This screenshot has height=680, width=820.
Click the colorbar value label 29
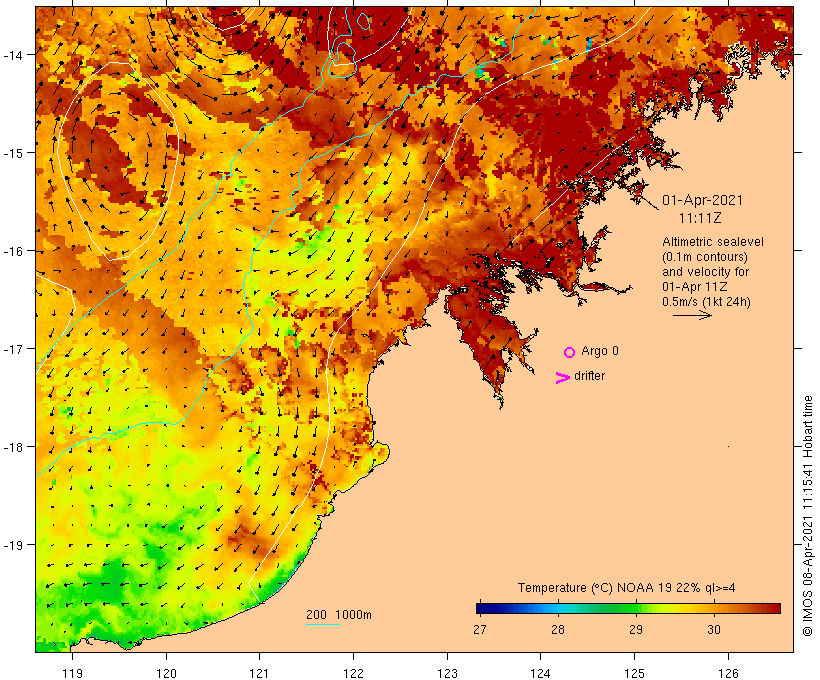[635, 630]
